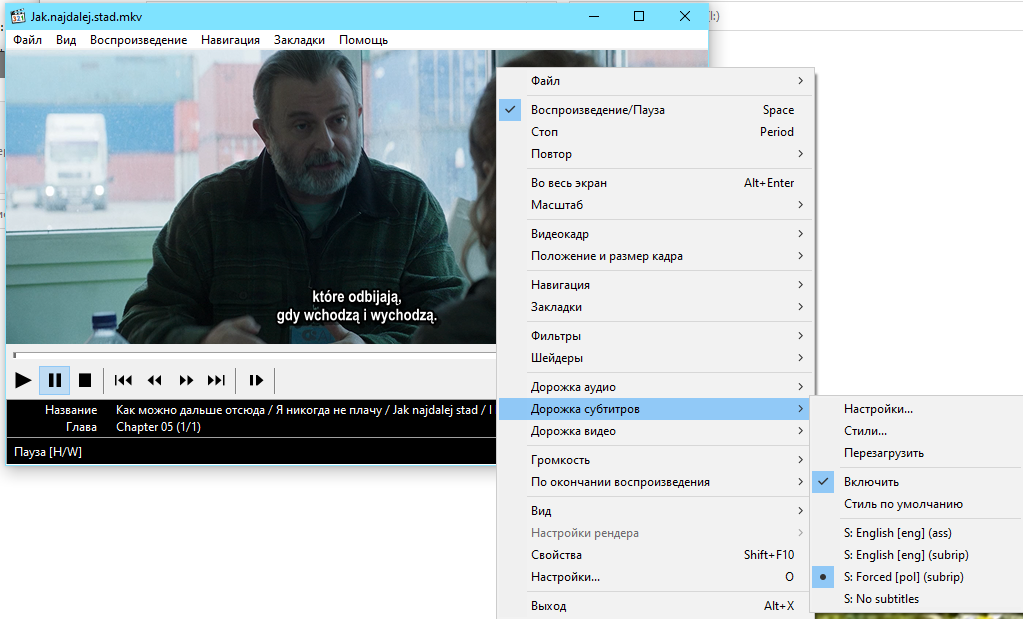Choose S: No subtitles option
The width and height of the screenshot is (1023, 619).
tap(880, 599)
